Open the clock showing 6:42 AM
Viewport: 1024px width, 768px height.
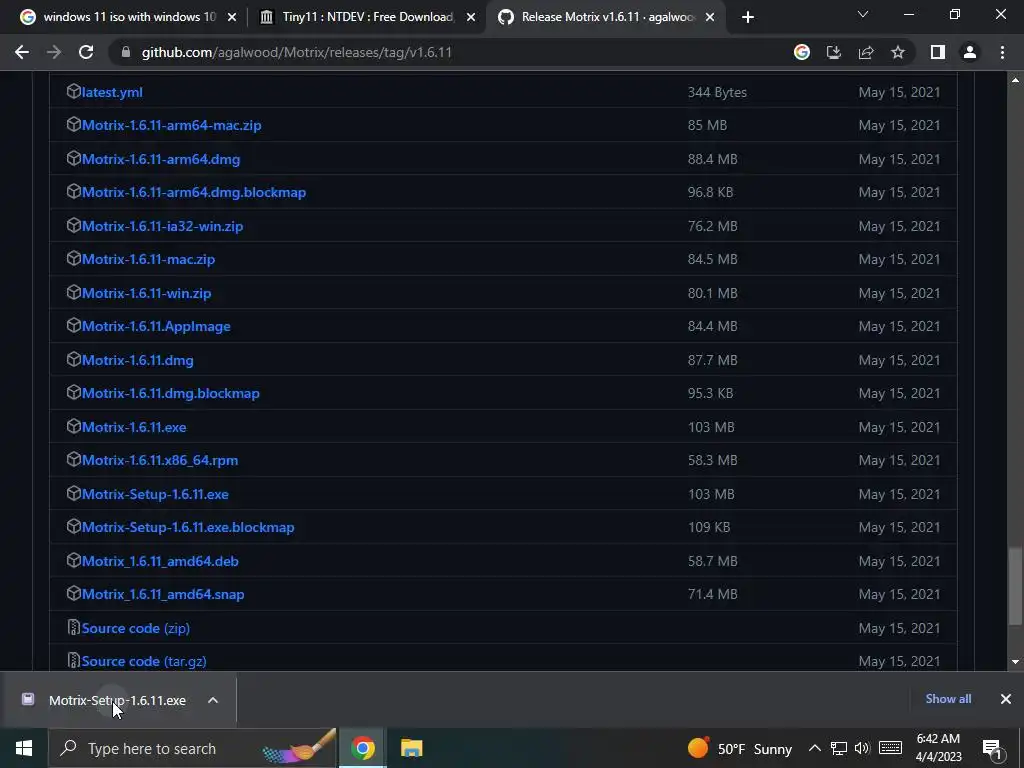coord(938,748)
